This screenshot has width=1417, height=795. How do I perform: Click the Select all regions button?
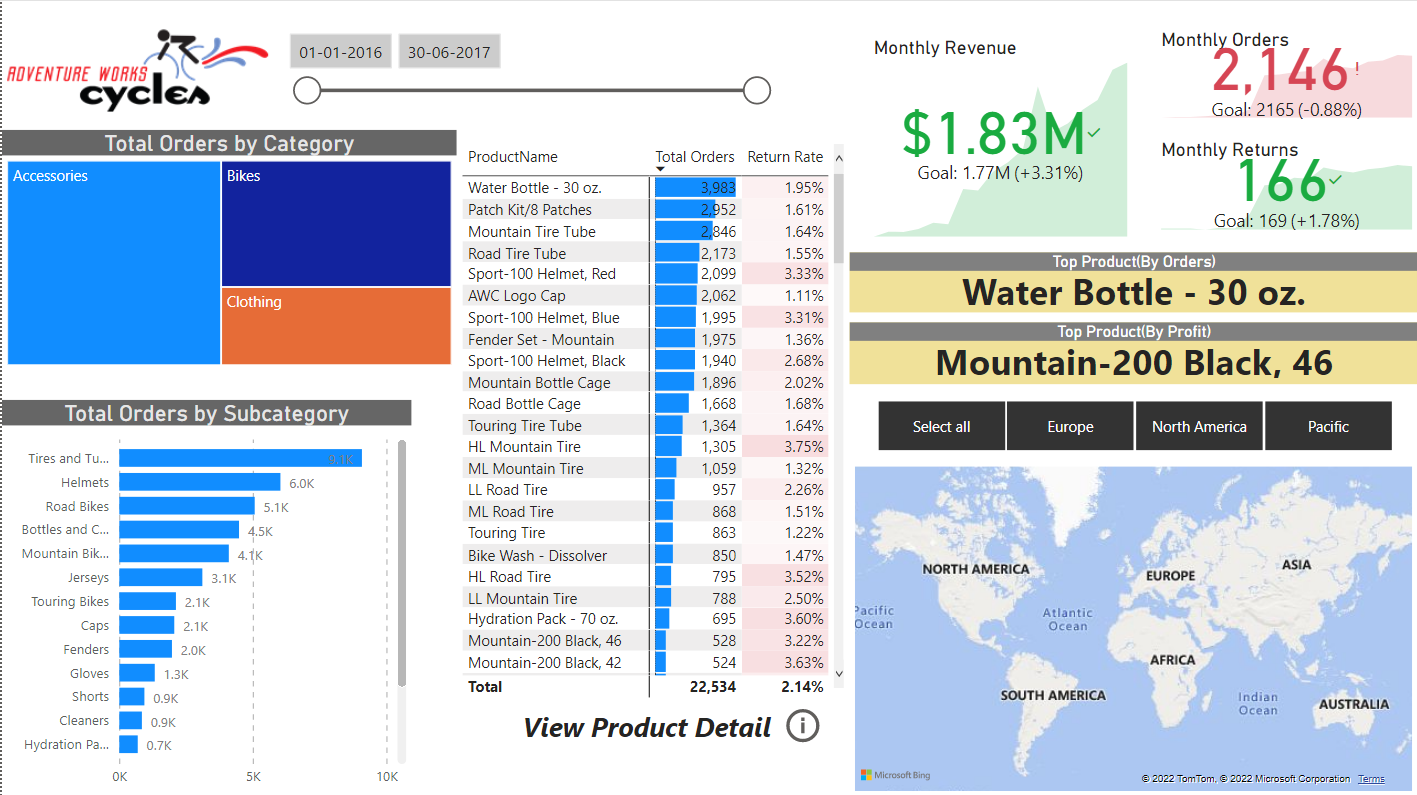coord(941,425)
